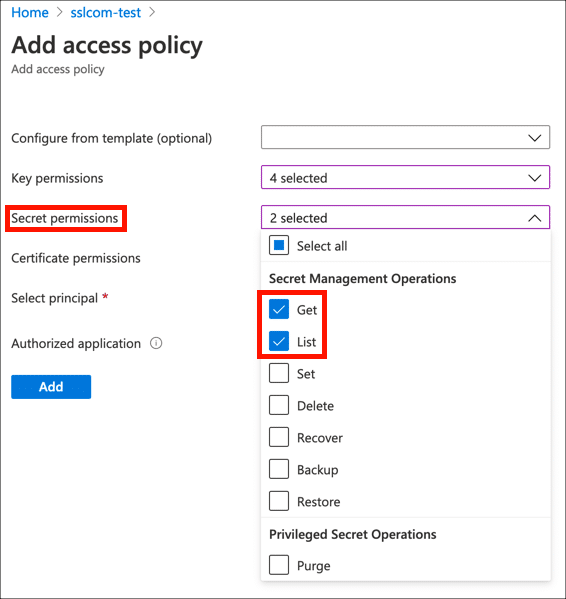Click the Authorized application info icon
Screen dimensions: 566x599
tap(156, 343)
